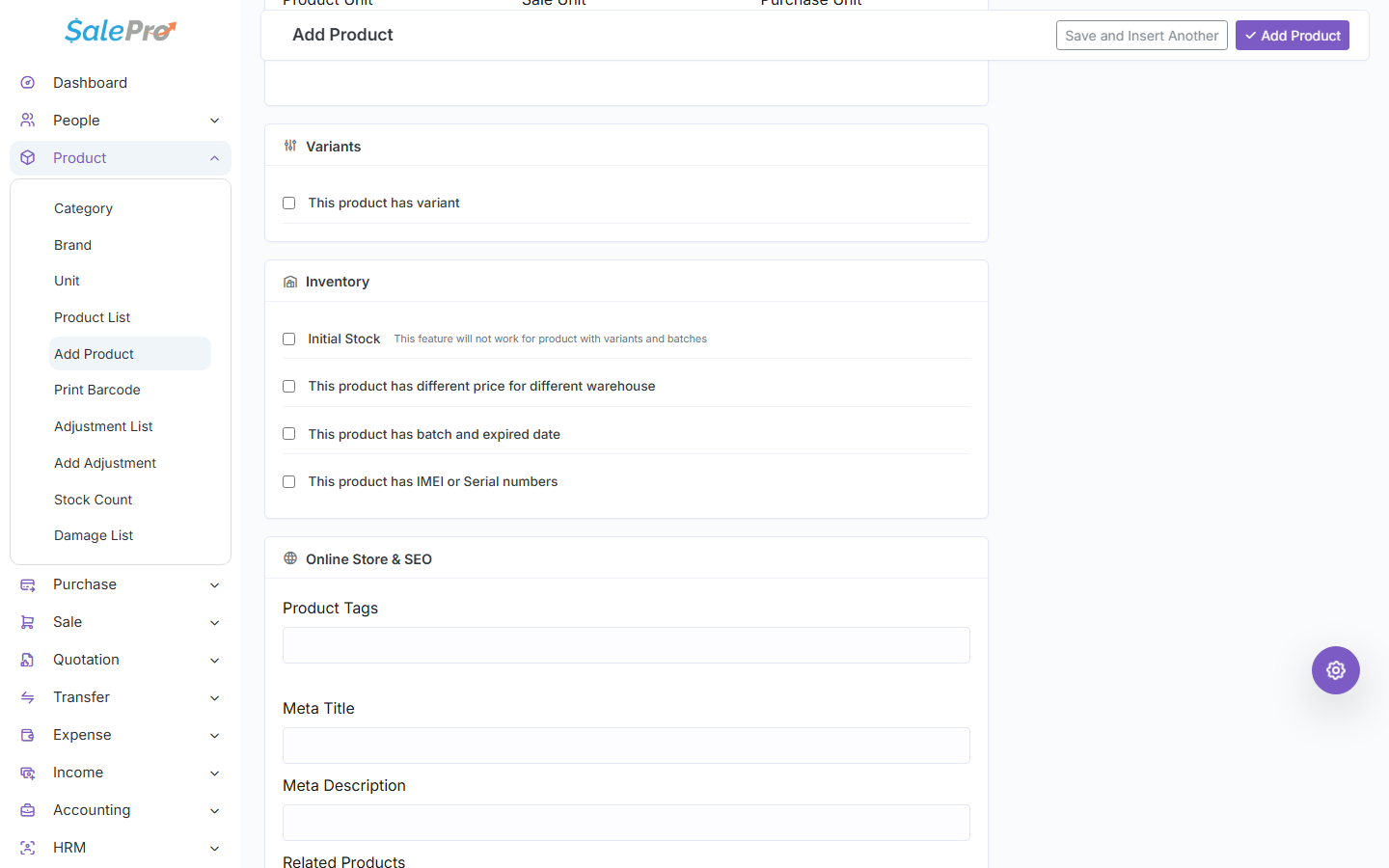
Task: Click the People users icon
Action: click(28, 121)
